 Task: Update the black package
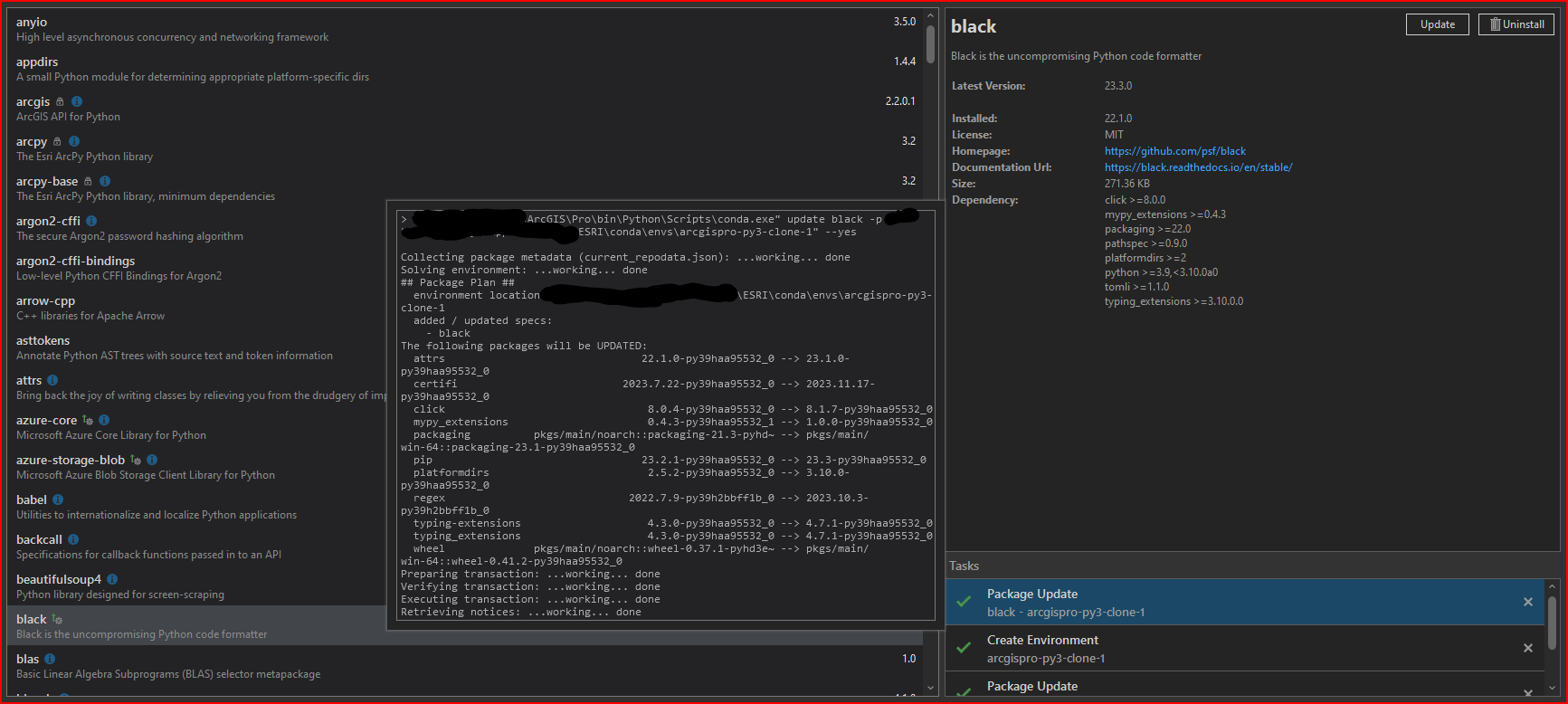pyautogui.click(x=1438, y=24)
